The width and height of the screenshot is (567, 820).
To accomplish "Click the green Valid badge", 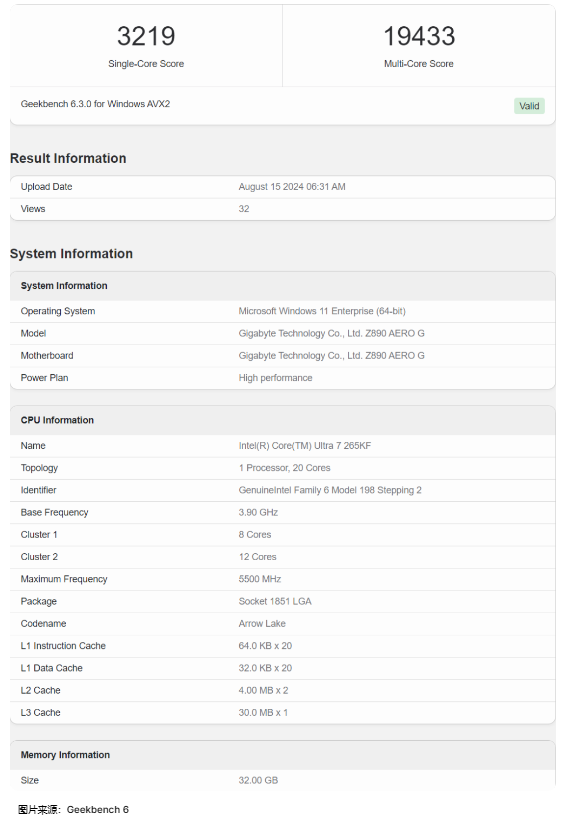I will click(529, 106).
